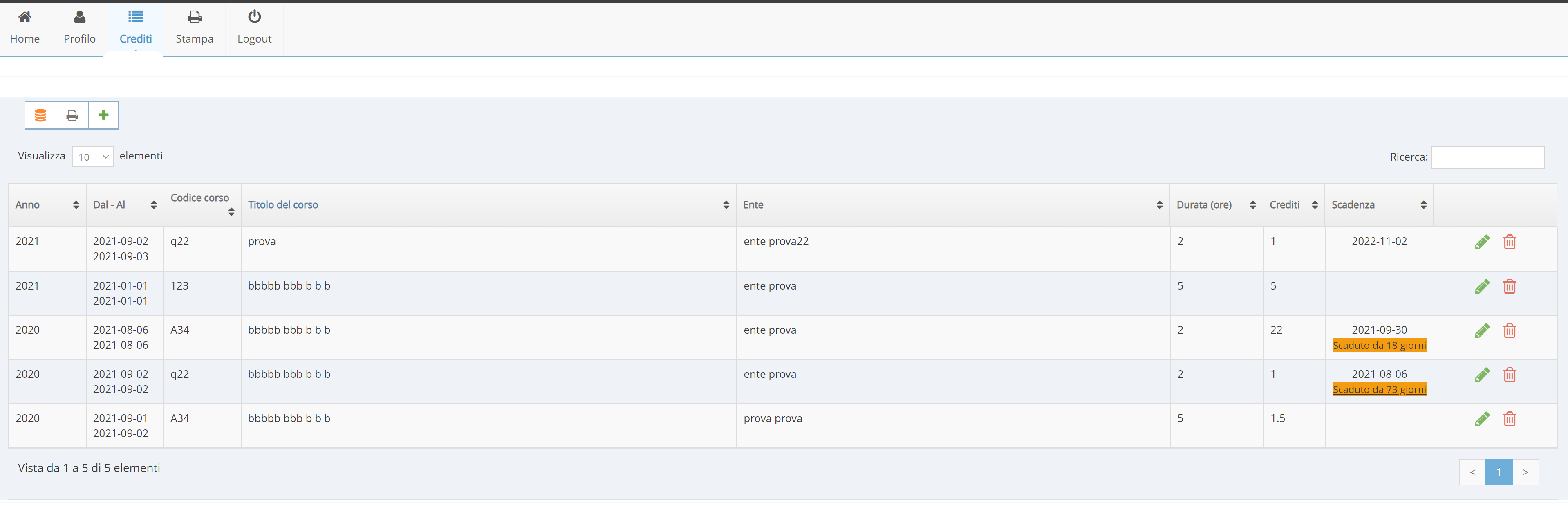1568x512 pixels.
Task: Edit the 2022-11-02 expiry row with pencil
Action: tap(1482, 242)
